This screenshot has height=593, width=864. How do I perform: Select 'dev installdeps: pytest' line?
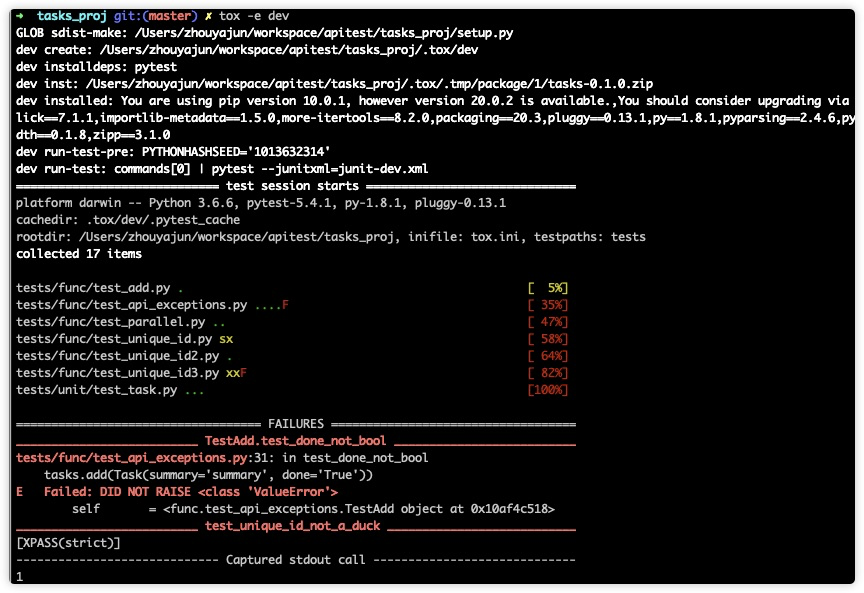(x=96, y=67)
